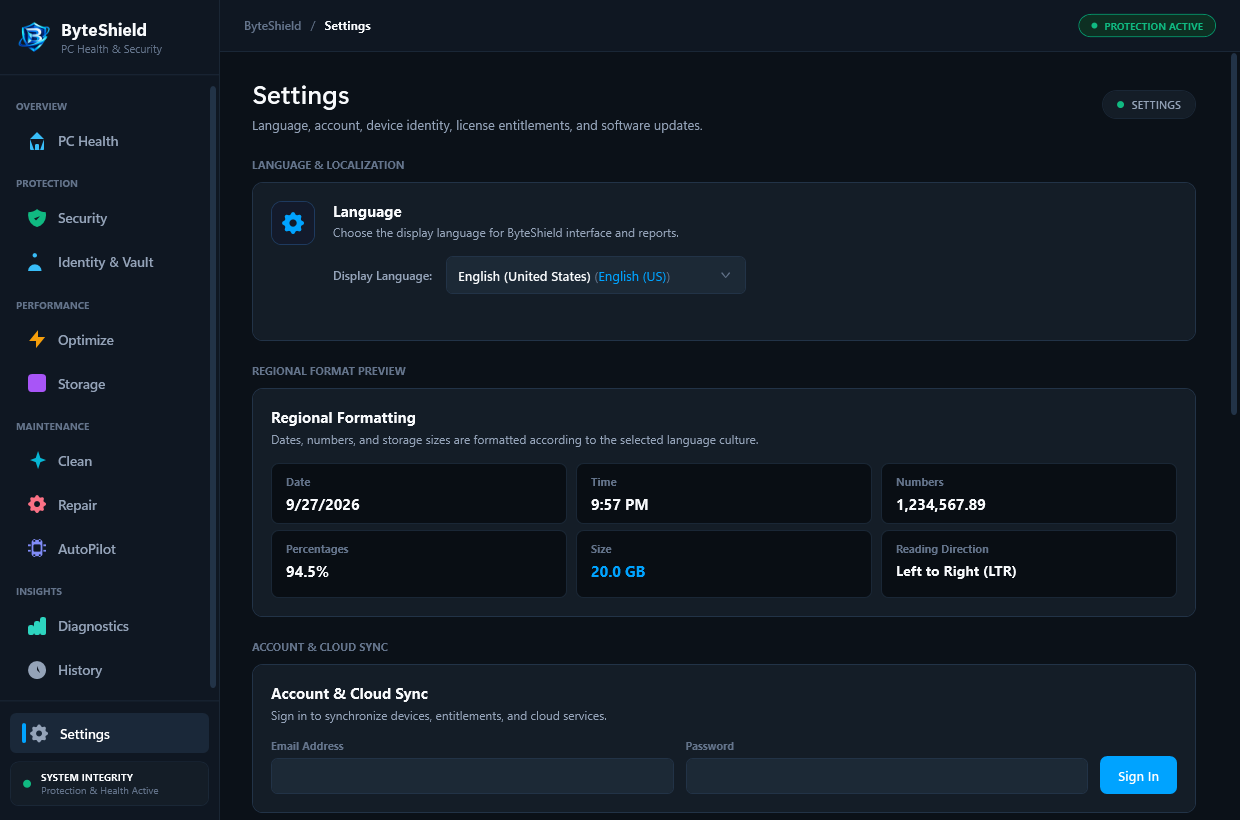1240x820 pixels.
Task: Click the Clean sparkle icon
Action: pyautogui.click(x=37, y=461)
